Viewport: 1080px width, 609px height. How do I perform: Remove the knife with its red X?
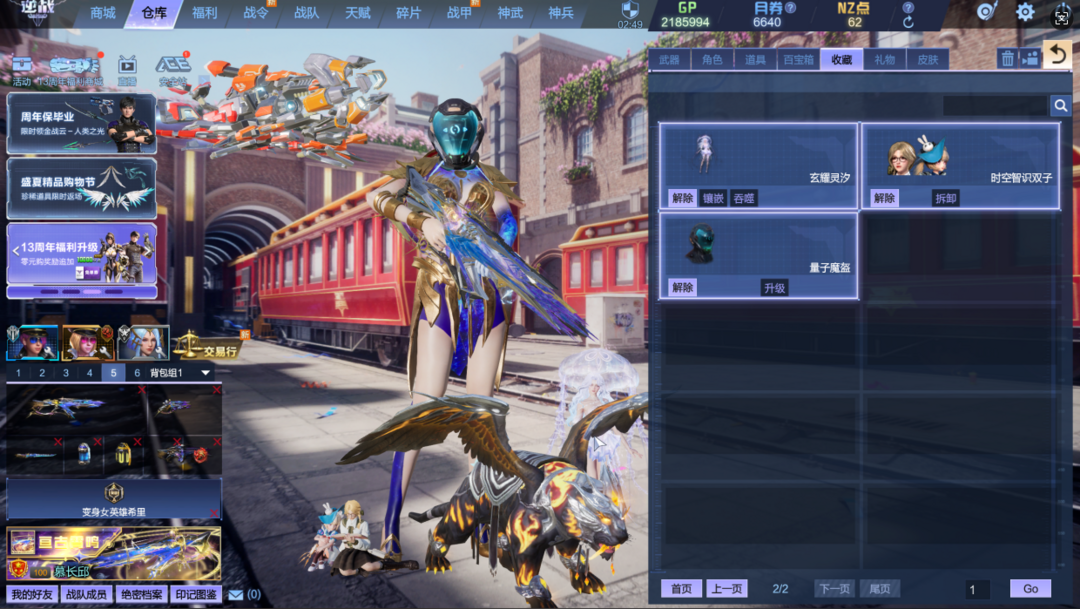coord(58,442)
